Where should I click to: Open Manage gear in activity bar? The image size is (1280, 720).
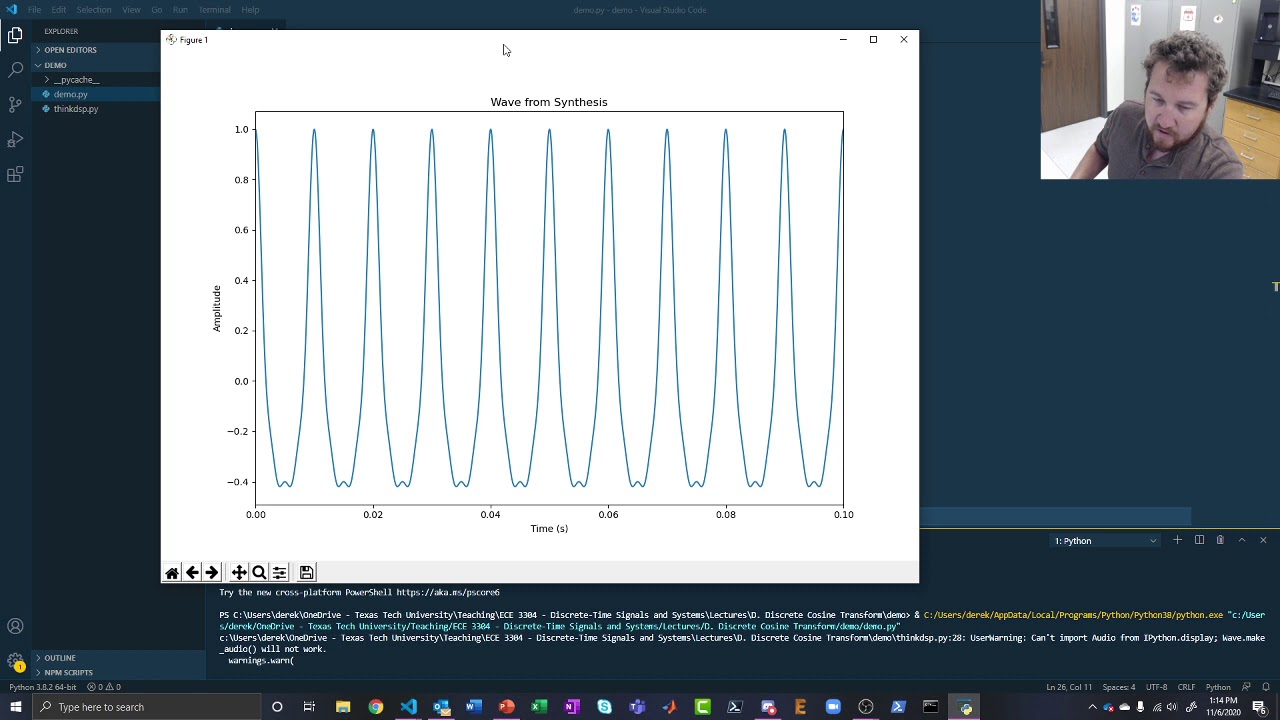pos(15,661)
